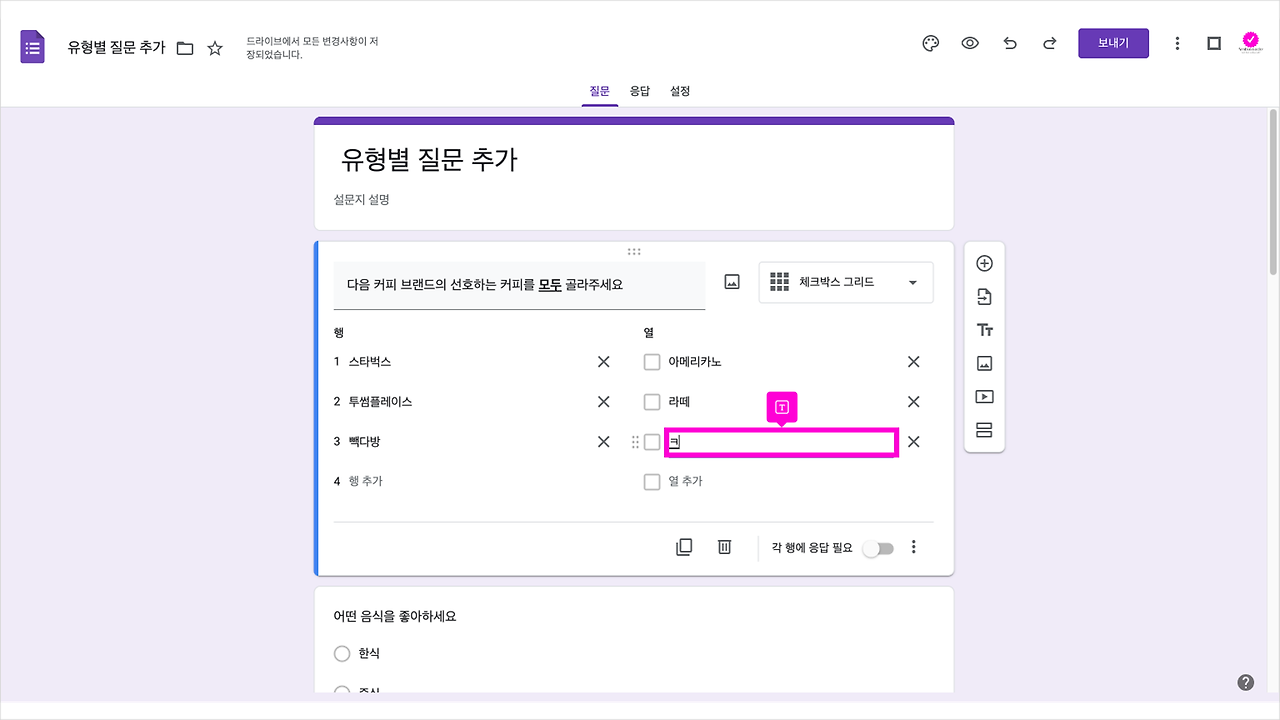1280x720 pixels.
Task: Open the more options three-dot menu
Action: (x=1177, y=43)
